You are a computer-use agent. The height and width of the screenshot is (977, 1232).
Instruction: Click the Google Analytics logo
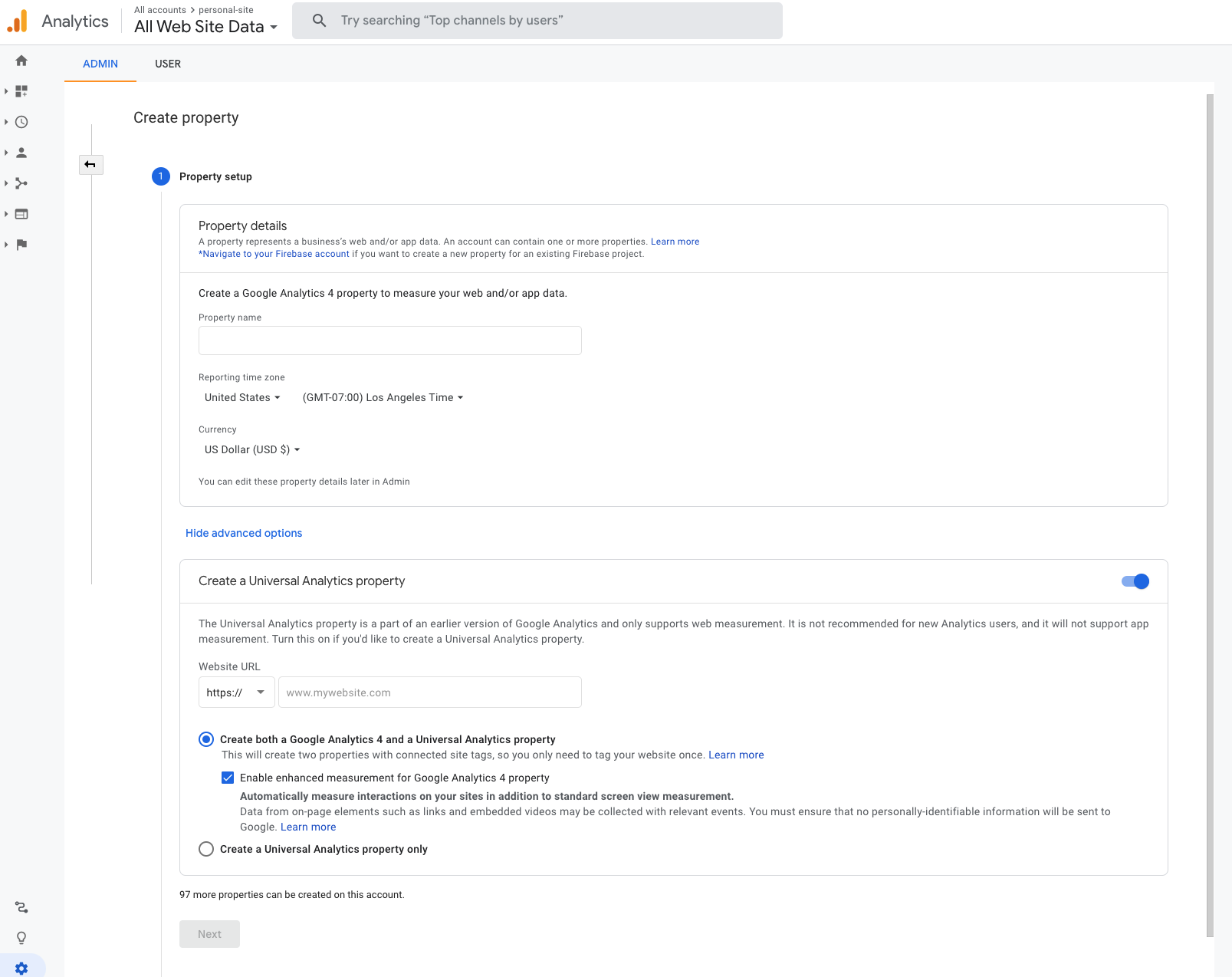pyautogui.click(x=17, y=21)
